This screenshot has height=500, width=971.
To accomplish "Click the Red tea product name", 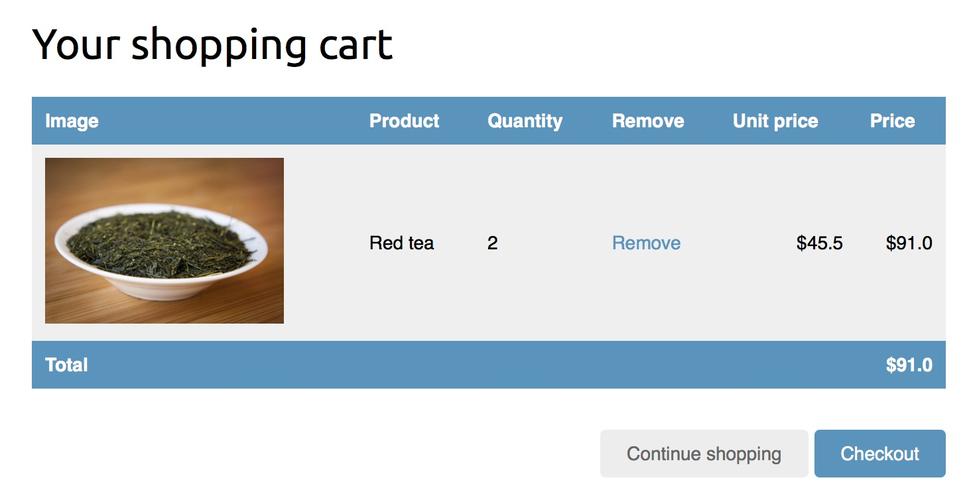I will (x=401, y=243).
